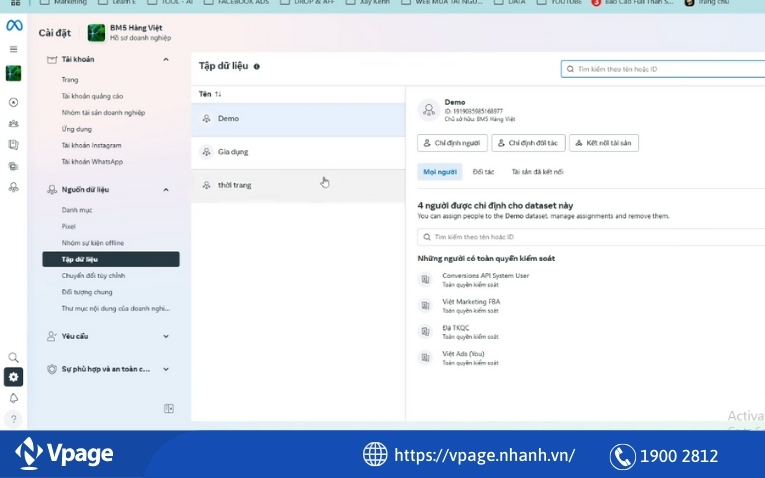Screen dimensions: 765x478
Task: Open Thư mục nội dung của doanh nghiệp
Action: 116,309
